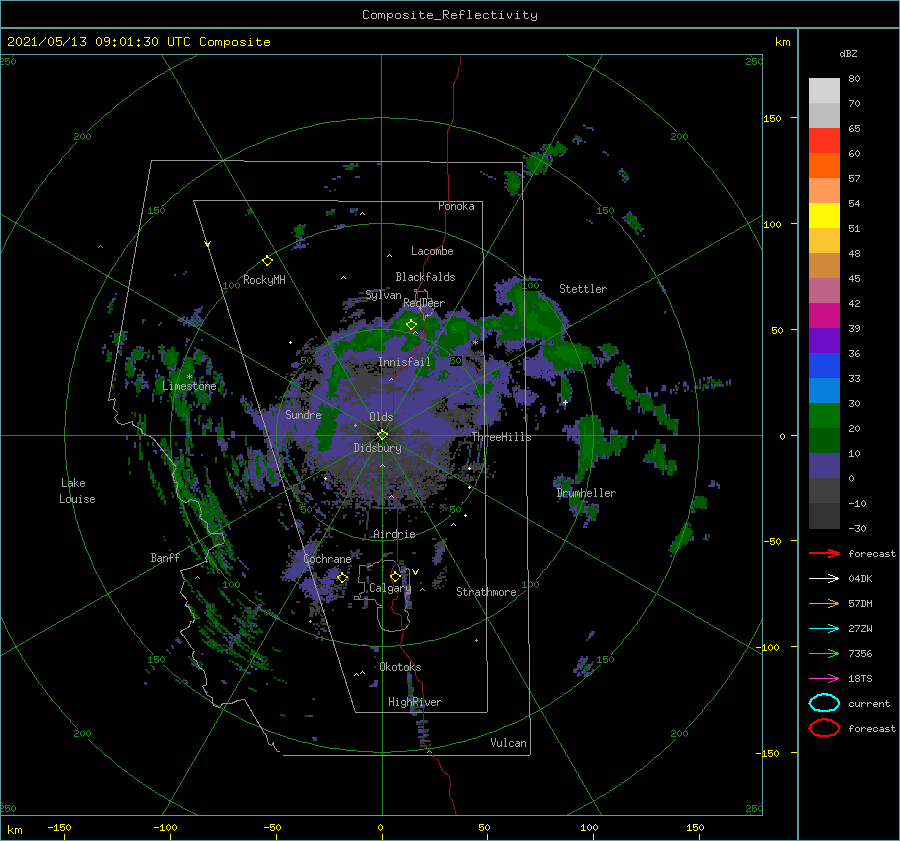The width and height of the screenshot is (900, 841).
Task: Click the current legend label
Action: pos(868,703)
